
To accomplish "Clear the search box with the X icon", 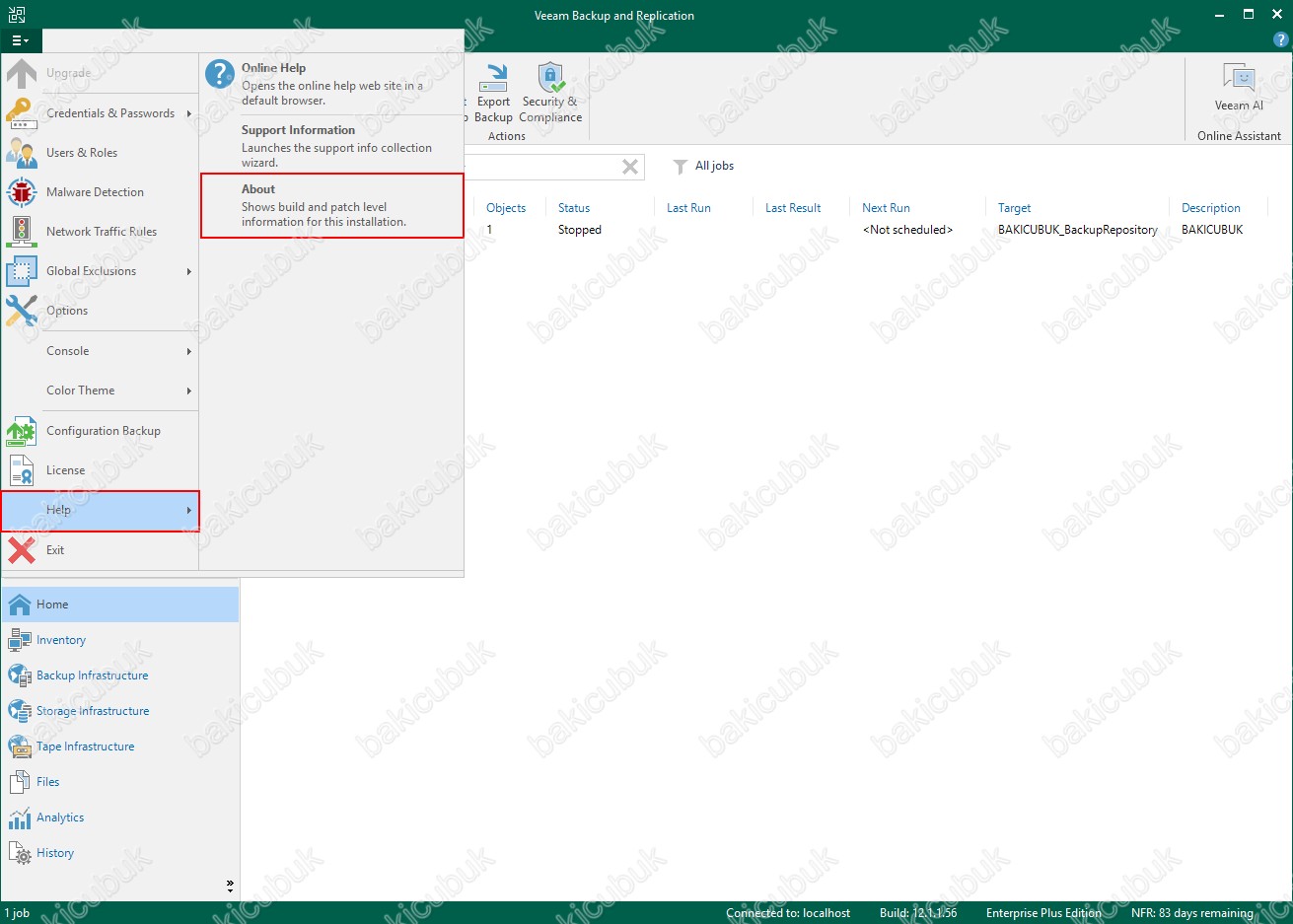I will click(x=630, y=167).
